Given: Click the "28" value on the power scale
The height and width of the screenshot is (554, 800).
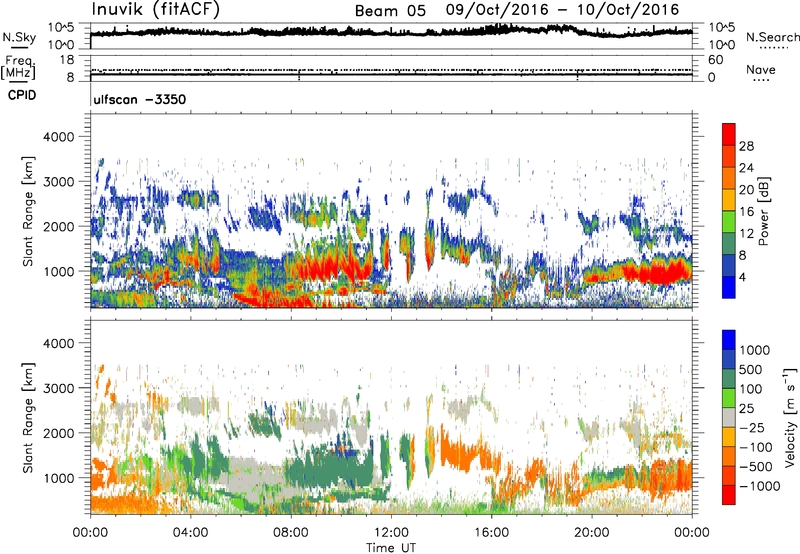Looking at the screenshot, I should click(x=746, y=146).
